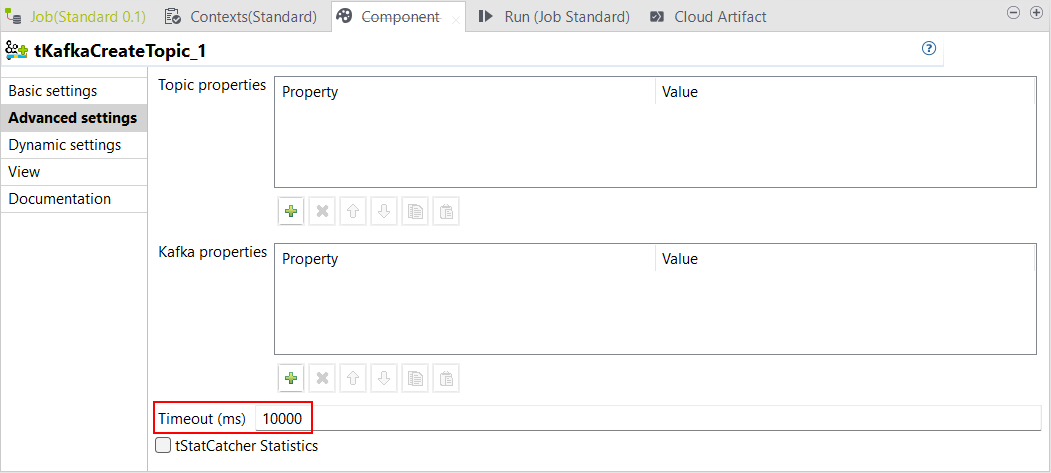The image size is (1051, 473).
Task: Click move down arrow under Topic properties
Action: (x=384, y=212)
